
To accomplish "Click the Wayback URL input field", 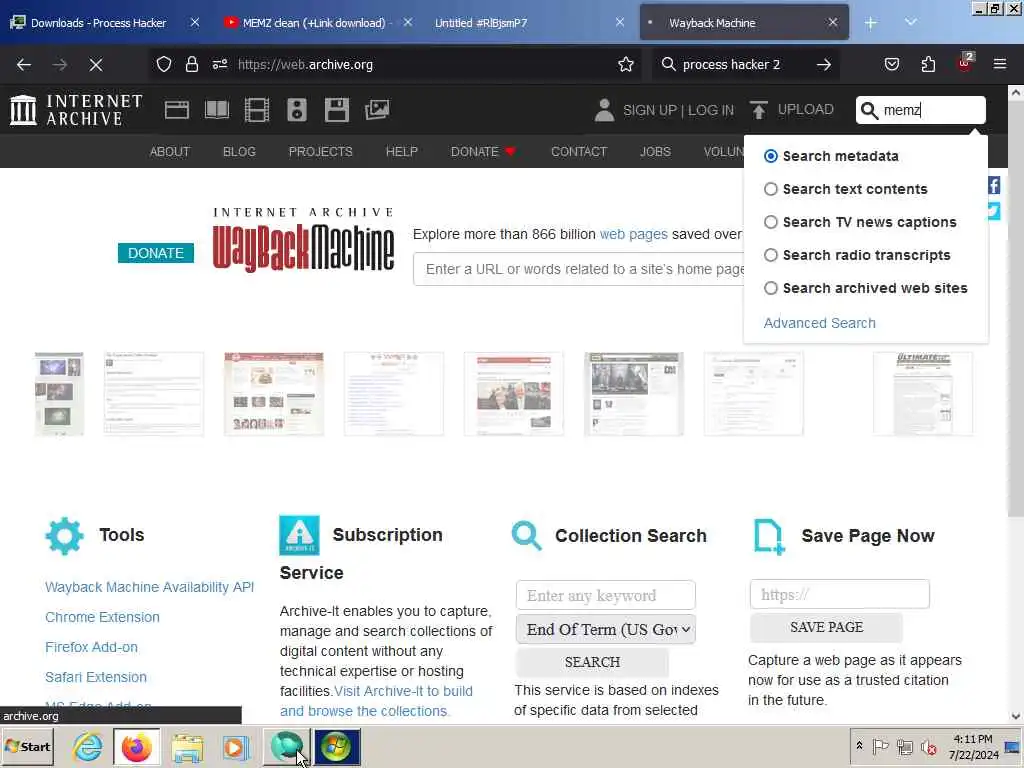I will click(x=579, y=269).
